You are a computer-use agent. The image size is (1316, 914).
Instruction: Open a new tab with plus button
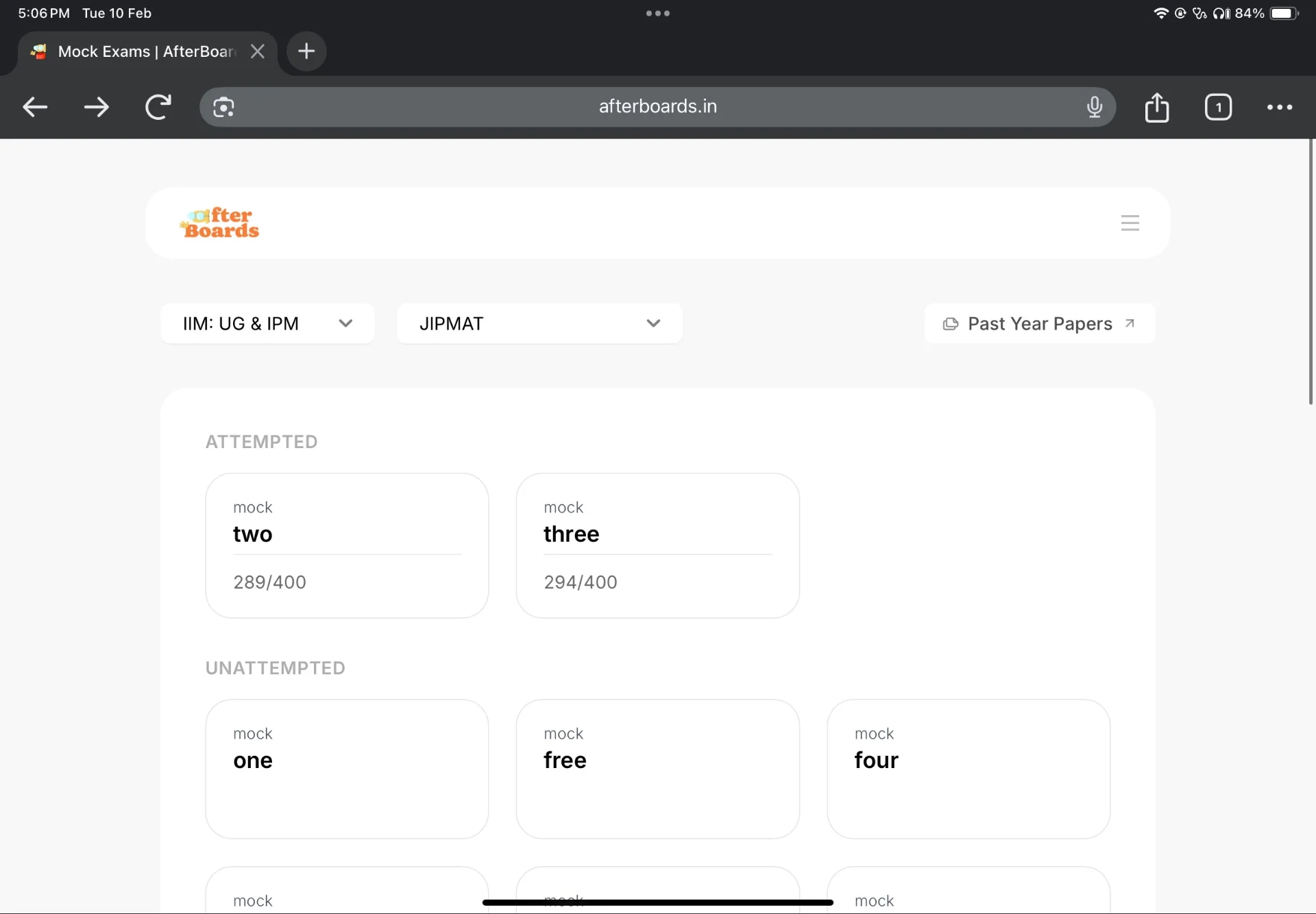[306, 51]
